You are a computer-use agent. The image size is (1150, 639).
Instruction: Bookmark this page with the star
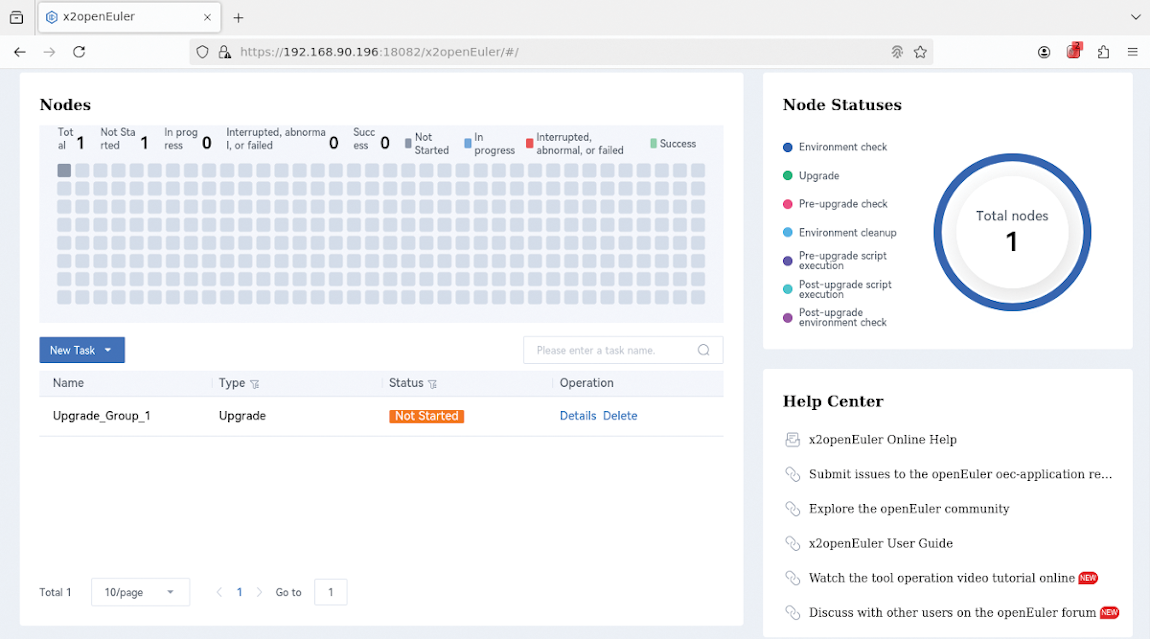coord(920,52)
